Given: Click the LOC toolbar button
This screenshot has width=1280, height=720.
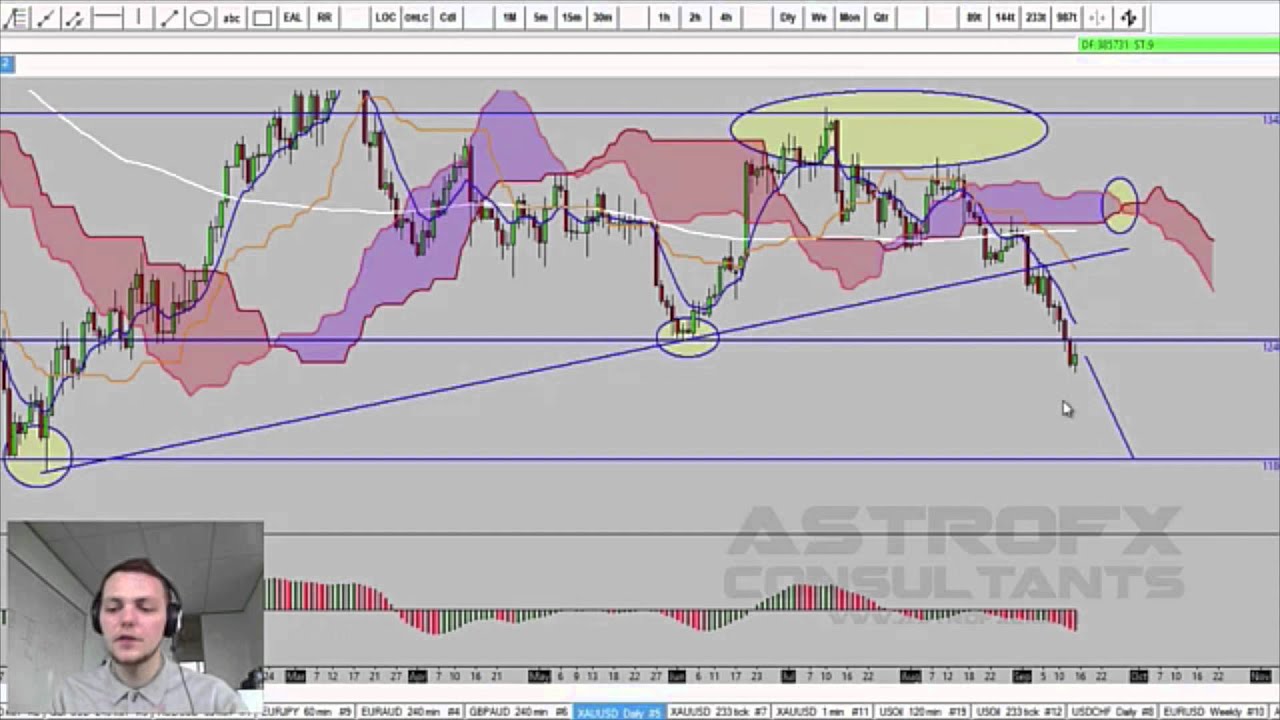Looking at the screenshot, I should [x=385, y=17].
